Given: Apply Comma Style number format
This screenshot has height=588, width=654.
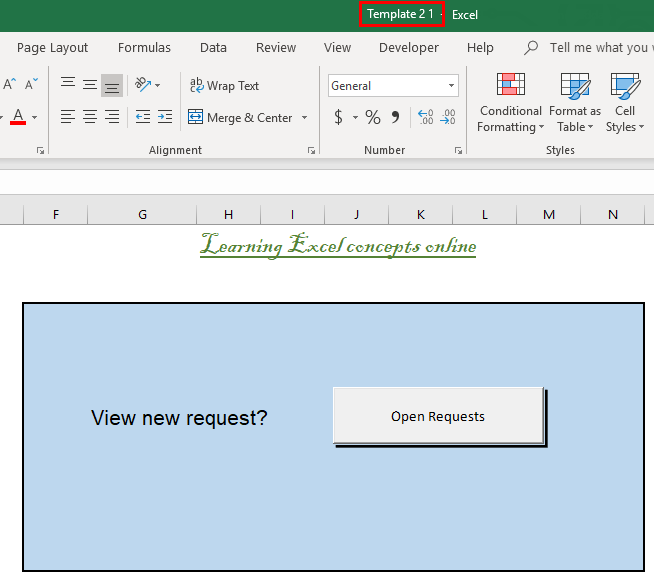Looking at the screenshot, I should 395,118.
